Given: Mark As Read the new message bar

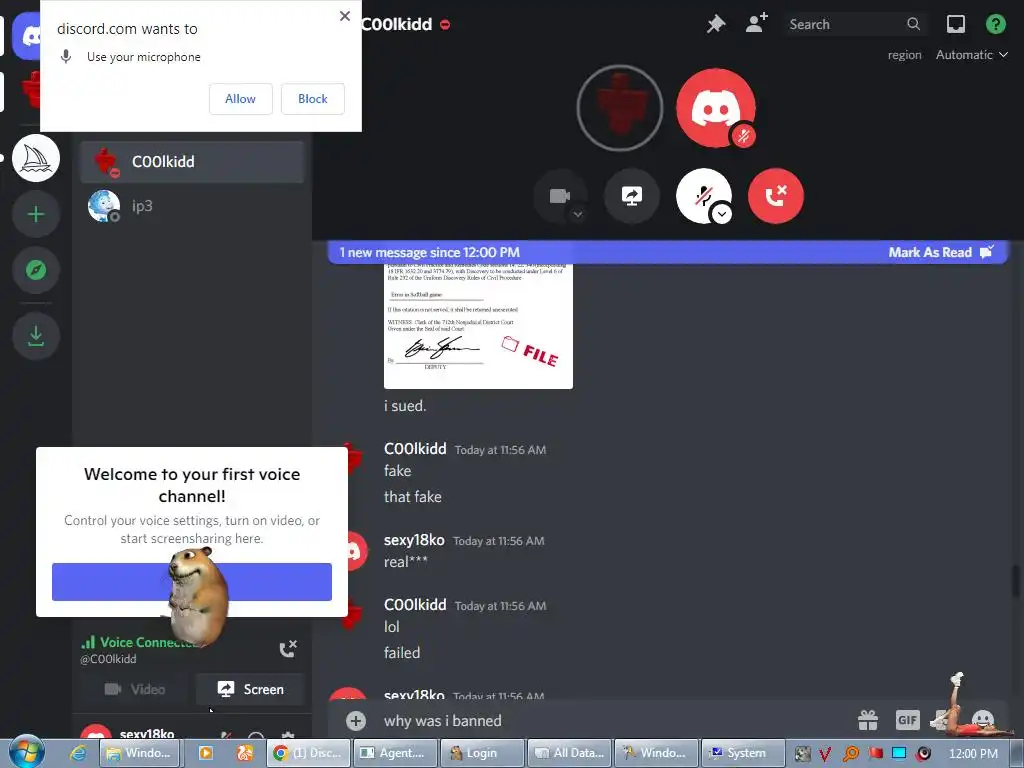Looking at the screenshot, I should (x=940, y=252).
